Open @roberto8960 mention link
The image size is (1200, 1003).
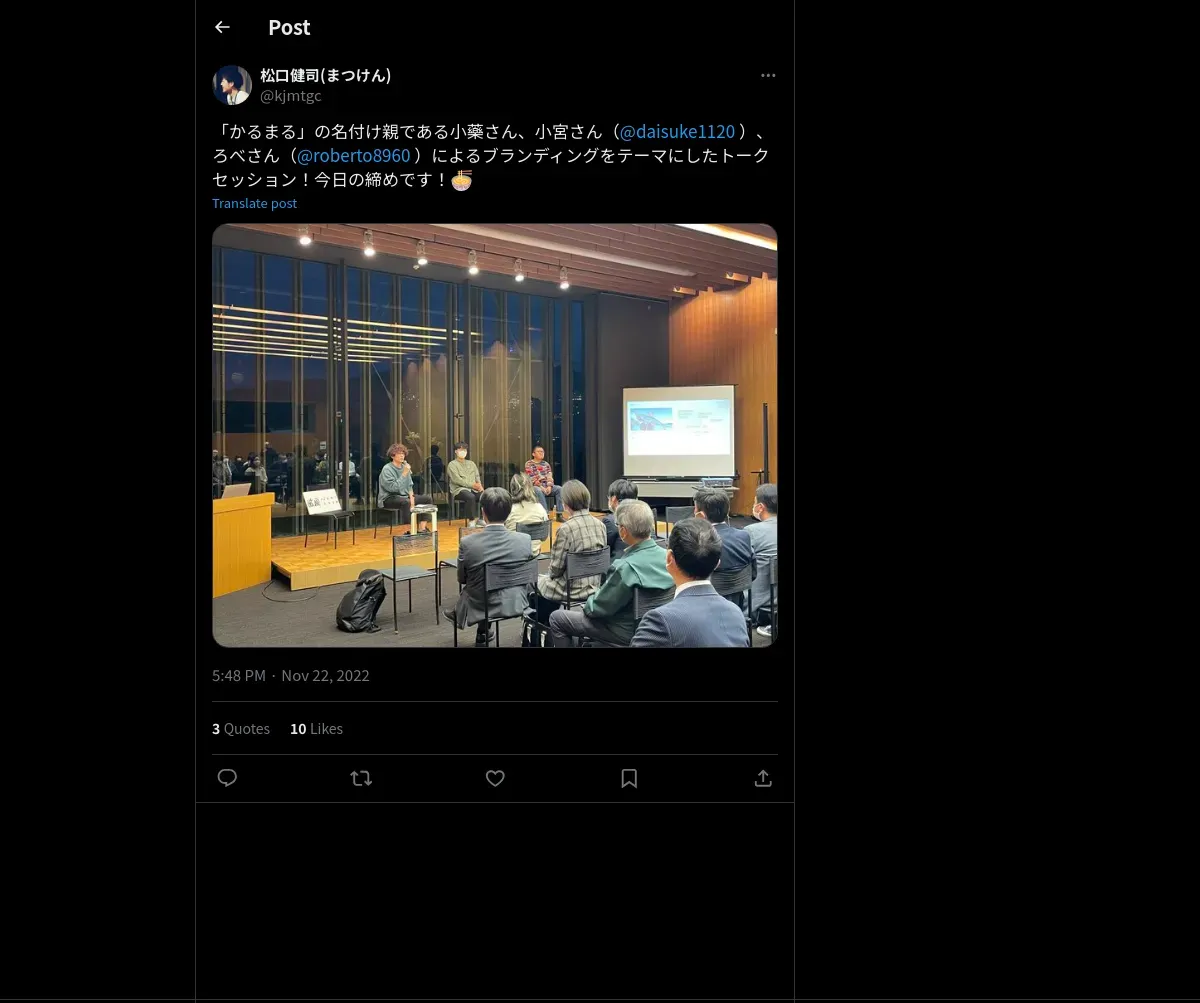tap(354, 155)
